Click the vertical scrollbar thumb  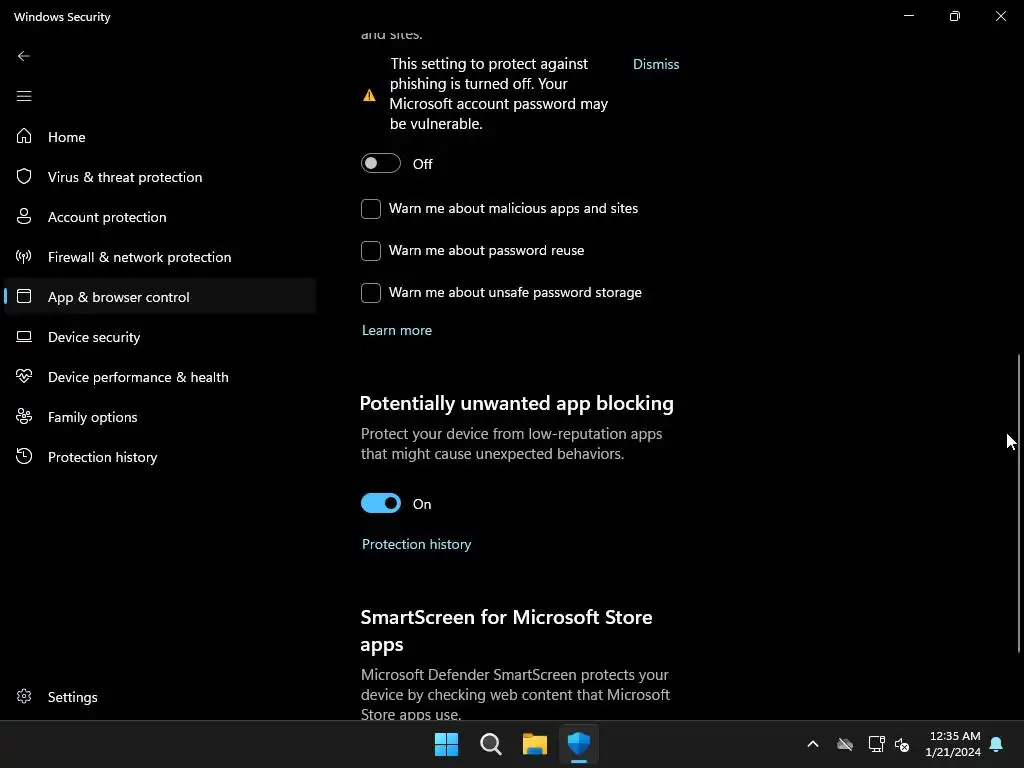coord(1018,503)
